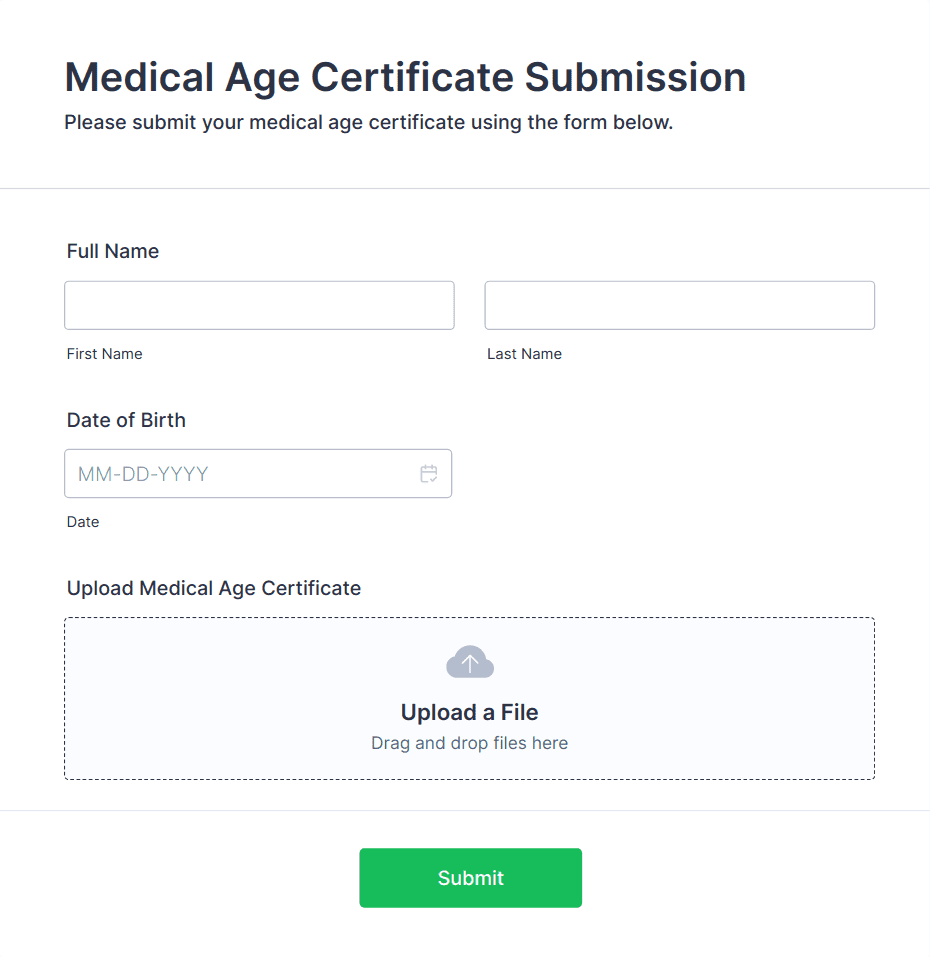Click the "Date of Birth" label
The width and height of the screenshot is (930, 957).
(x=126, y=420)
